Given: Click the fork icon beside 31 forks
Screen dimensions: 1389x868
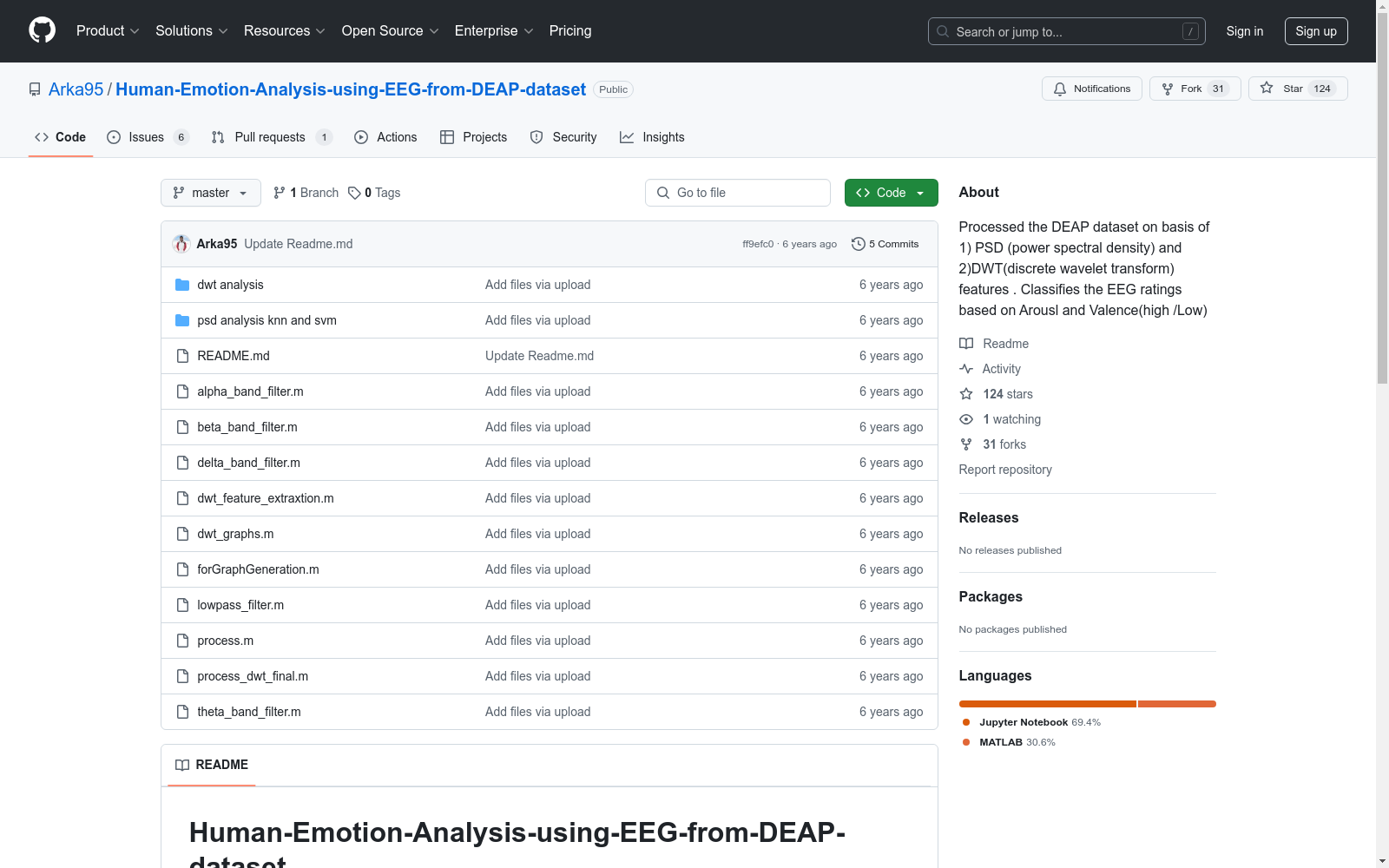Looking at the screenshot, I should pyautogui.click(x=966, y=444).
